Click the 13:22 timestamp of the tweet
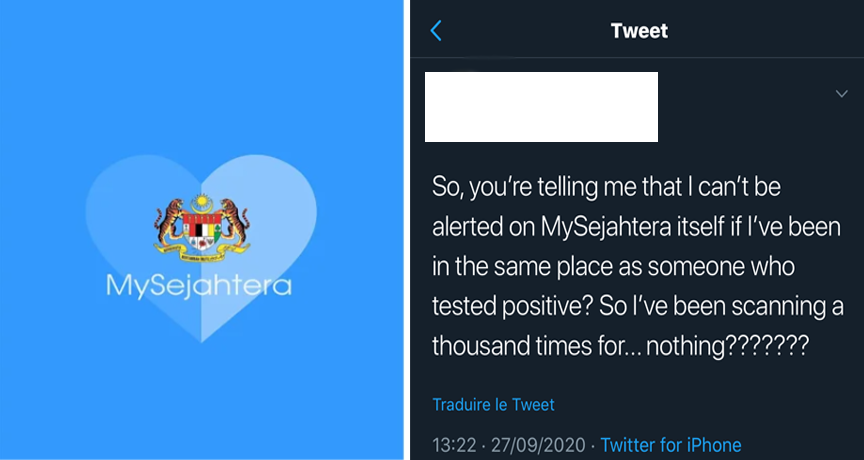 (x=453, y=445)
